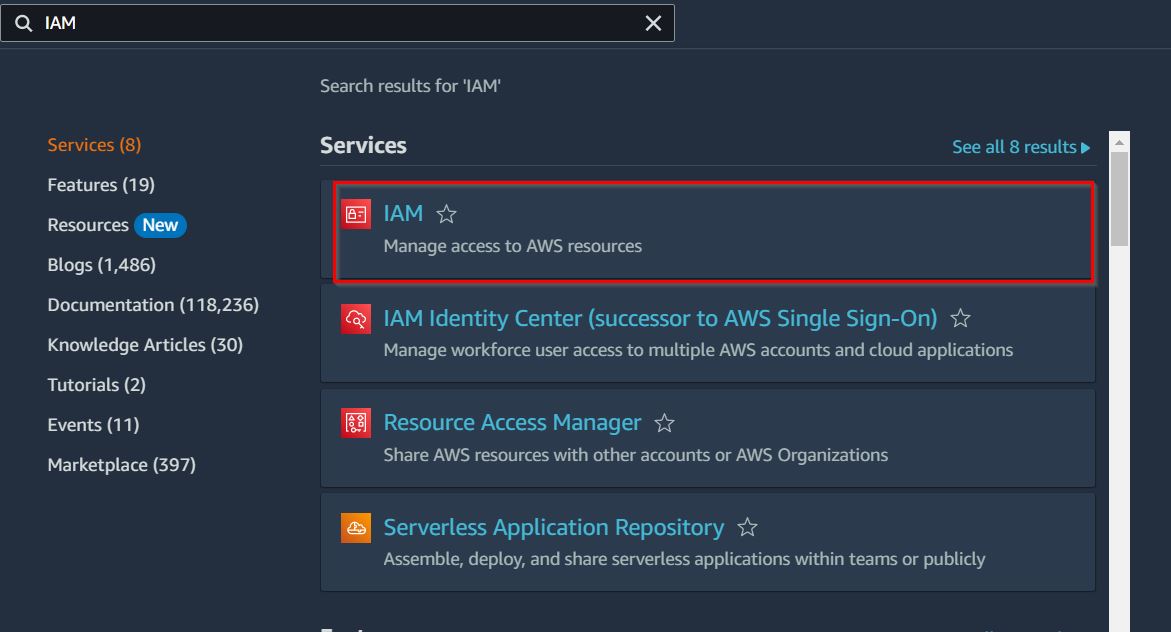
Task: Select Features (19) in the sidebar
Action: click(101, 185)
